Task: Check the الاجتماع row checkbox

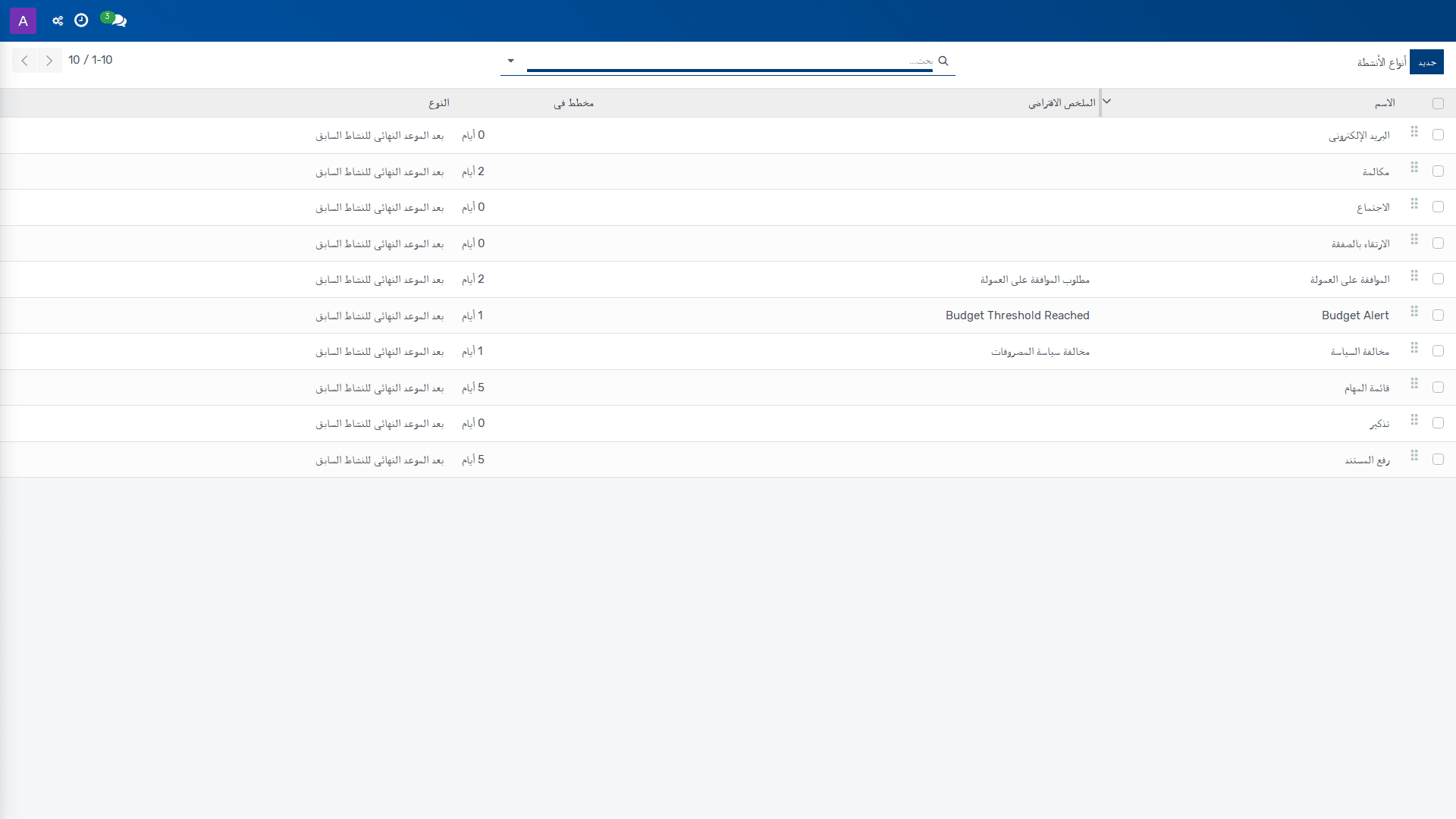Action: click(x=1438, y=207)
